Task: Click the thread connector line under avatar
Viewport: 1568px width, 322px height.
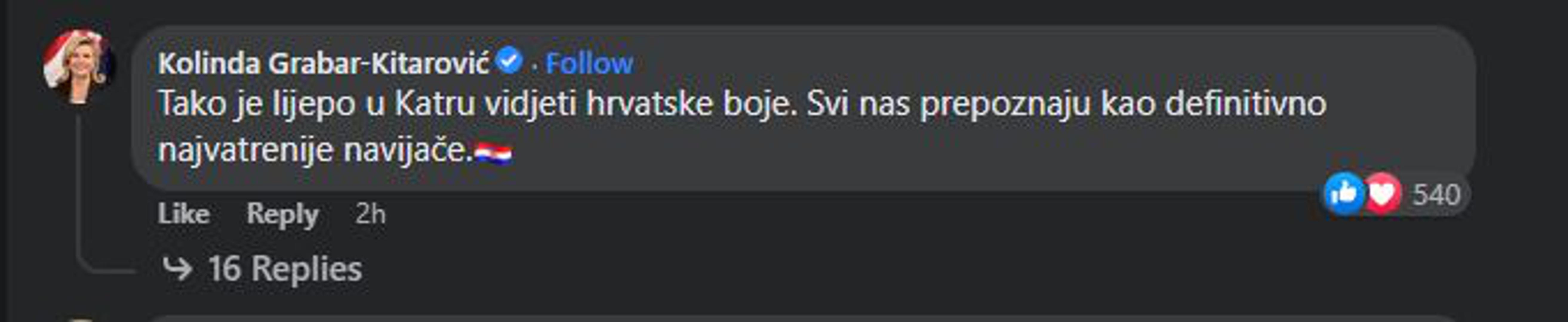Action: click(x=79, y=188)
